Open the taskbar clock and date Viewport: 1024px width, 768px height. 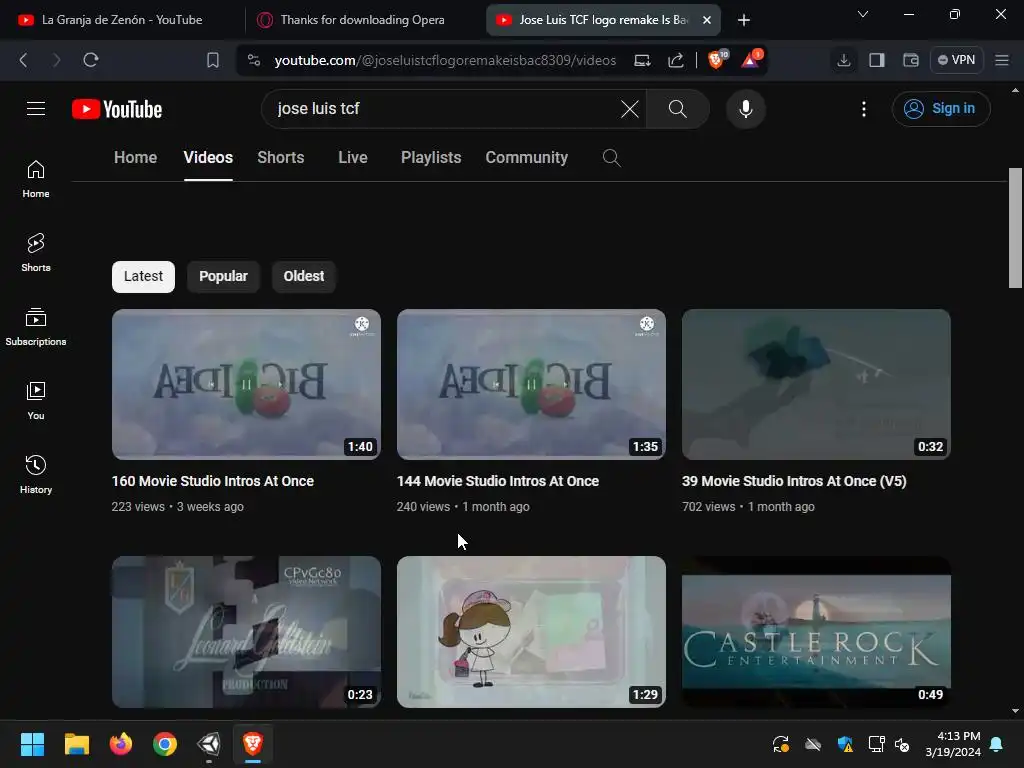tap(953, 744)
